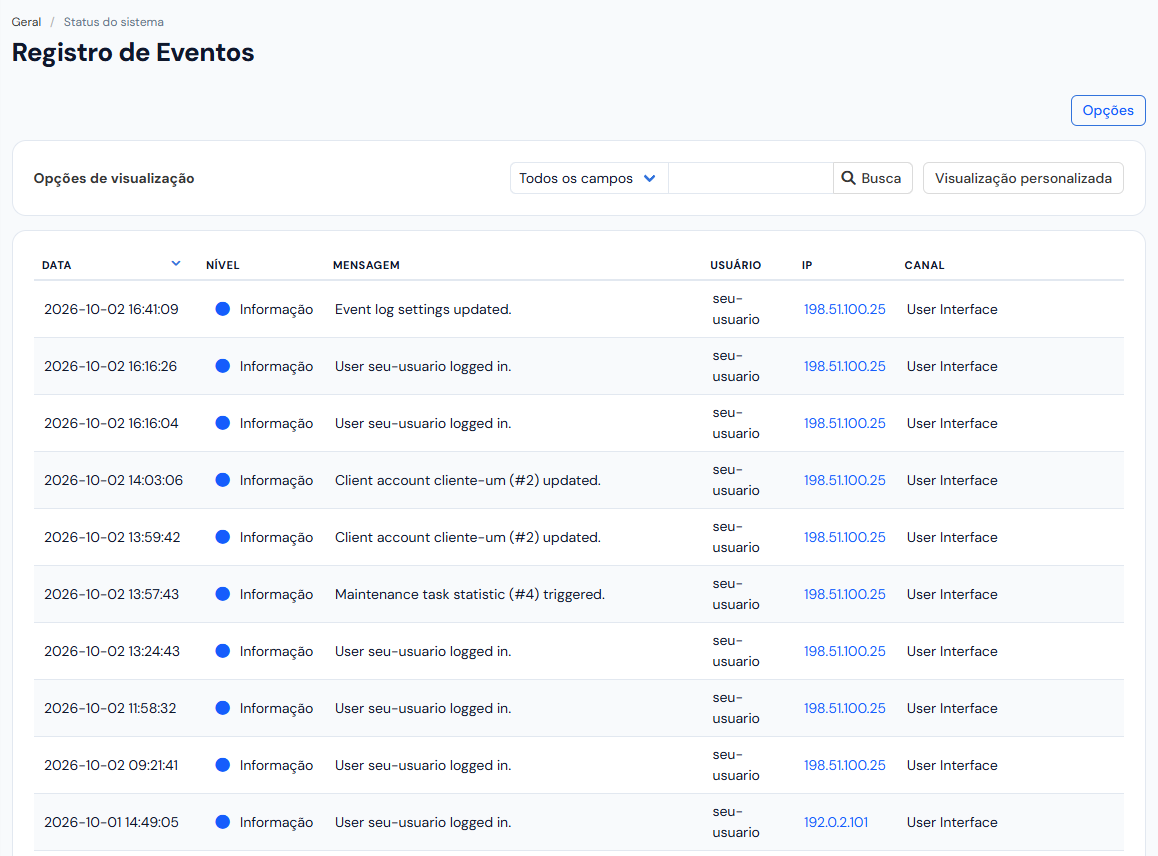Click the MENSAGEM column header
This screenshot has height=856, width=1158.
[366, 265]
